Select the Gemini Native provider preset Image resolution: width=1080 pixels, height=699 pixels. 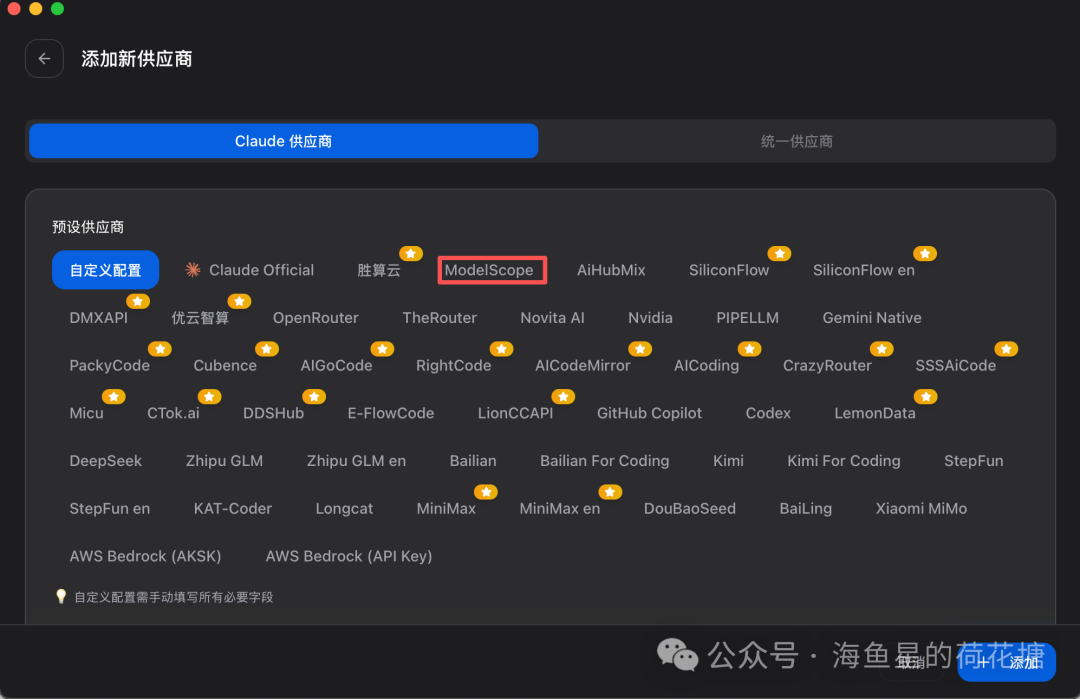point(872,317)
